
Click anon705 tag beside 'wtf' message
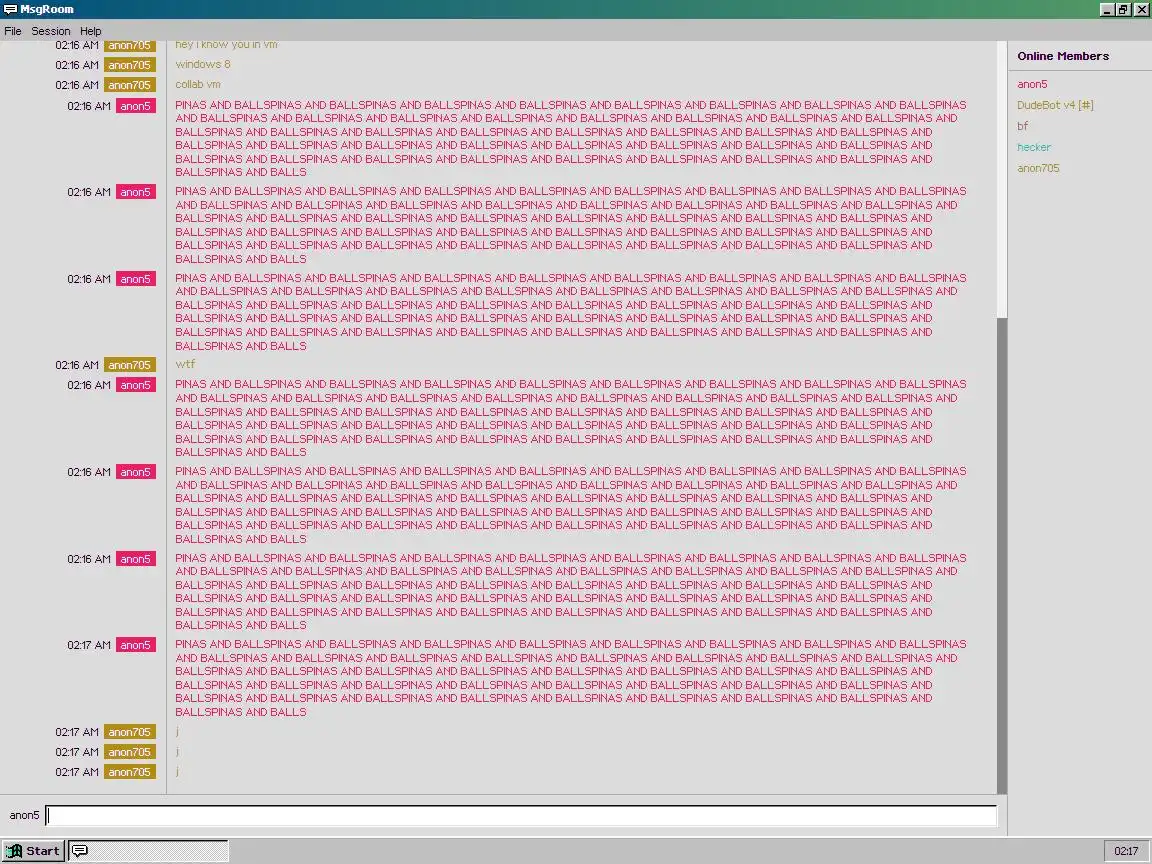tap(129, 364)
